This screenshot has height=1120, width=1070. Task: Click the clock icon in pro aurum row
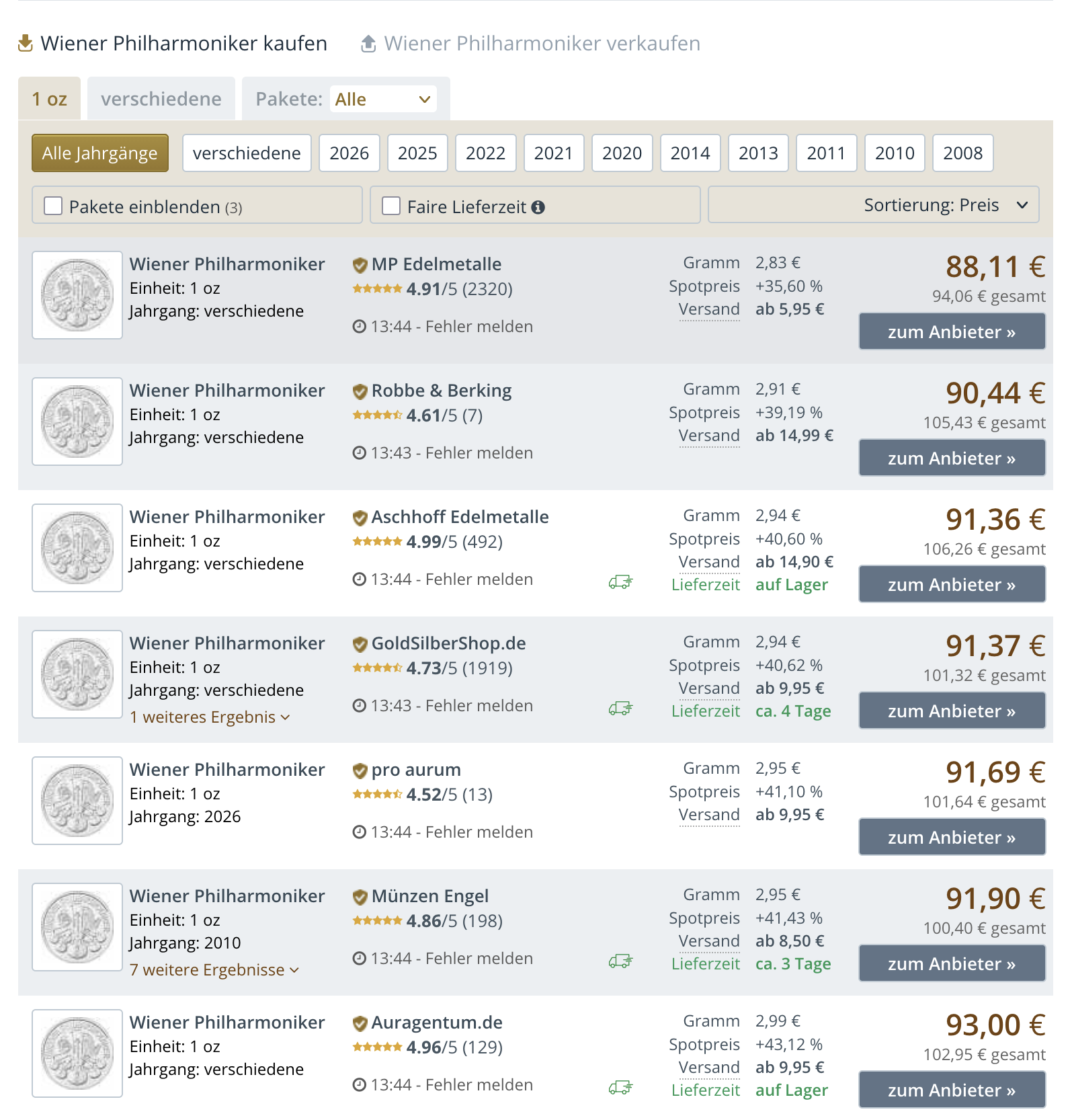point(360,832)
